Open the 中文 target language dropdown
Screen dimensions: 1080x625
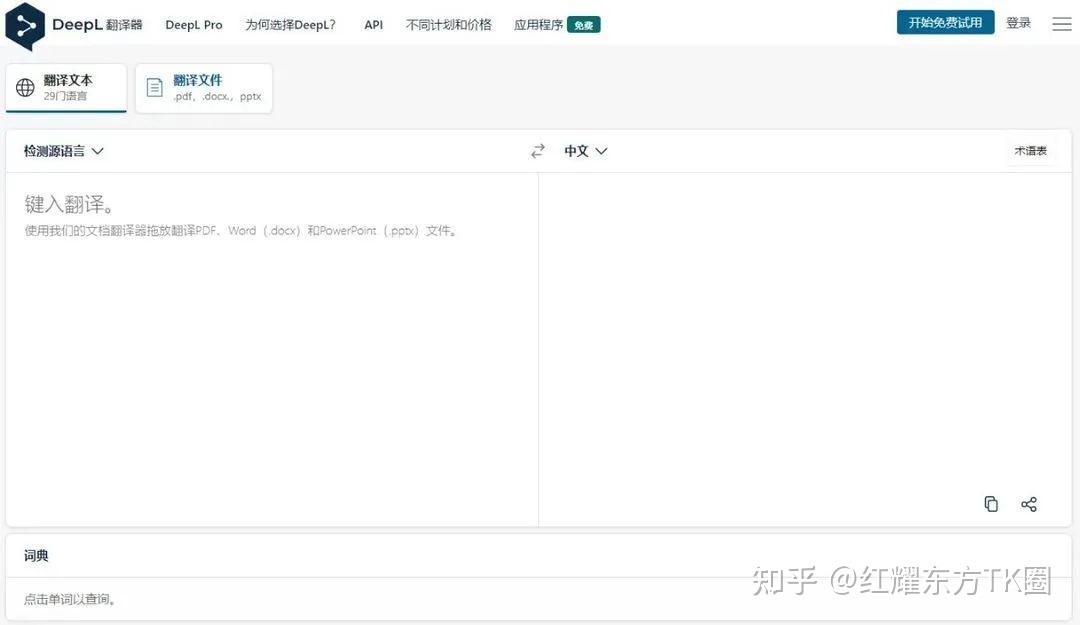[x=586, y=151]
